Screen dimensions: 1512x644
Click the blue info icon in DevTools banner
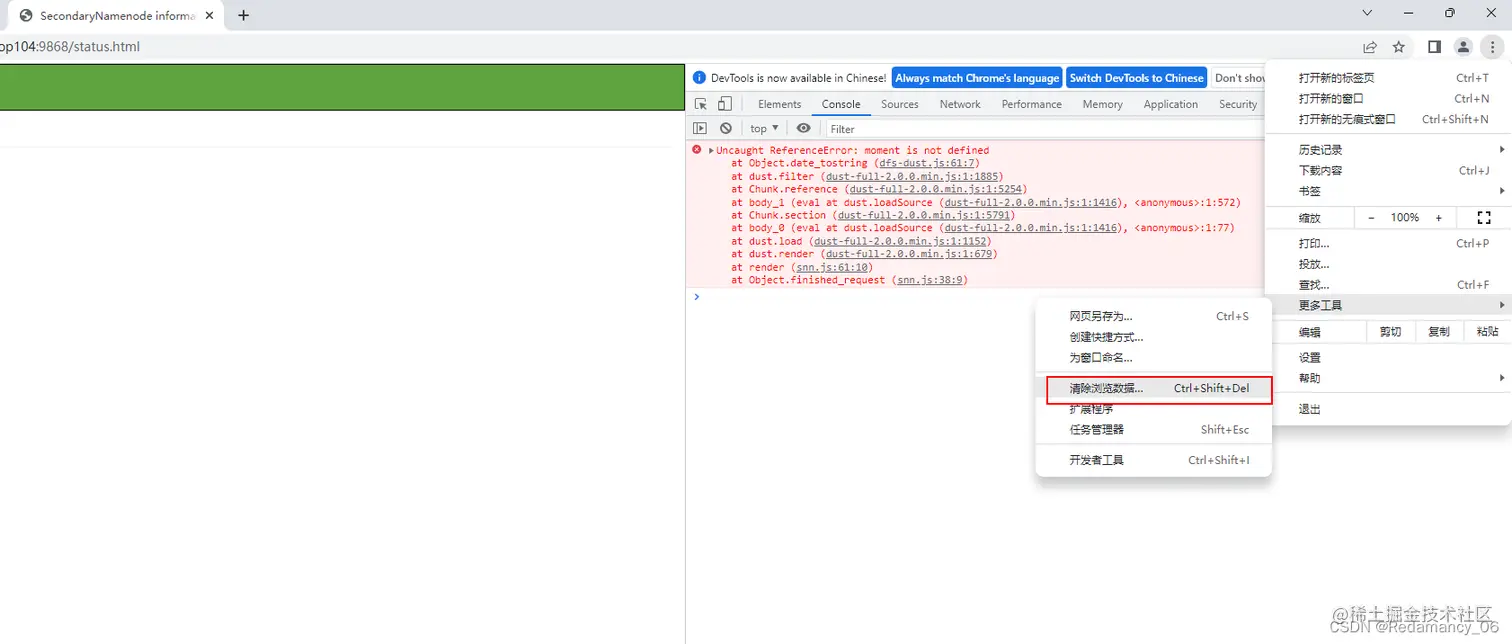(700, 78)
